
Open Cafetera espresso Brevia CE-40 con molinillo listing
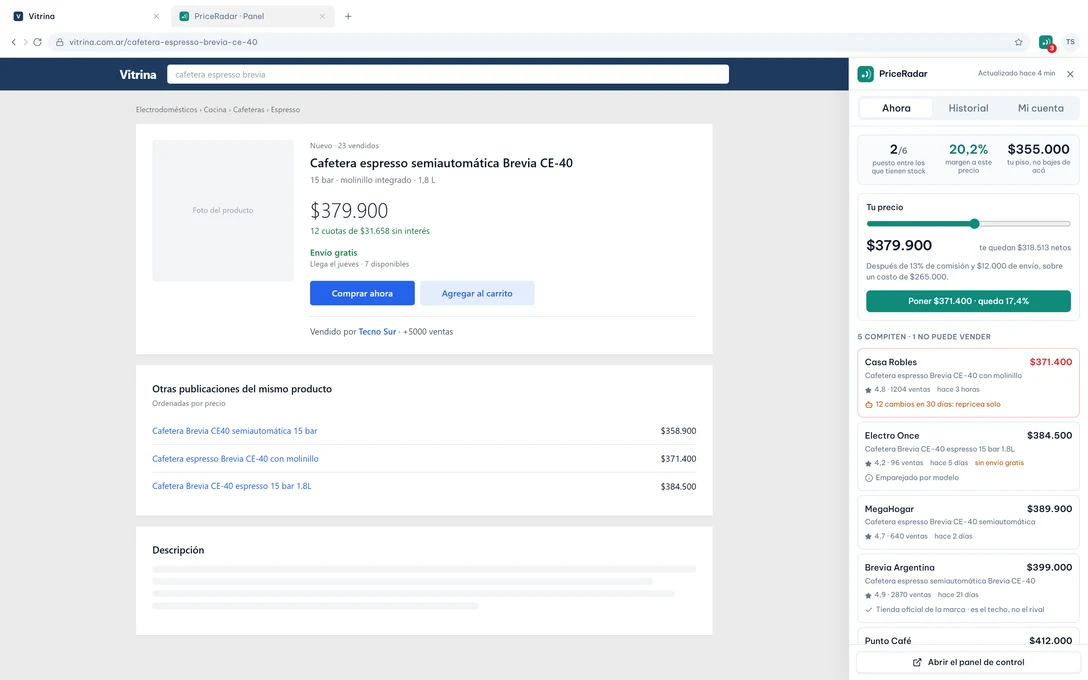pyautogui.click(x=235, y=459)
